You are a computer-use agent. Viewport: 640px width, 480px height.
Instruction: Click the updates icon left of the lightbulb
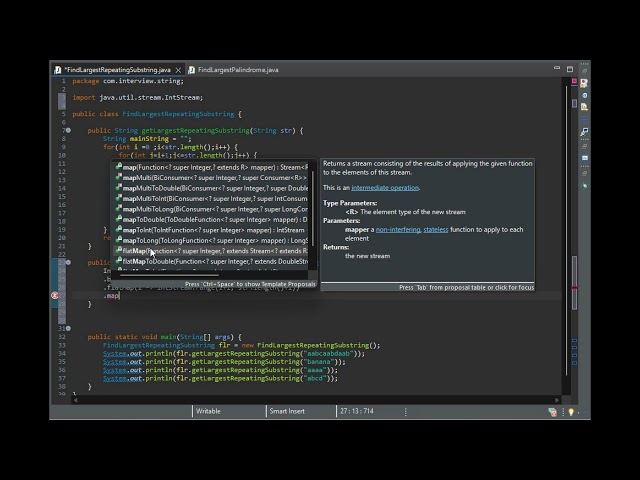click(553, 412)
